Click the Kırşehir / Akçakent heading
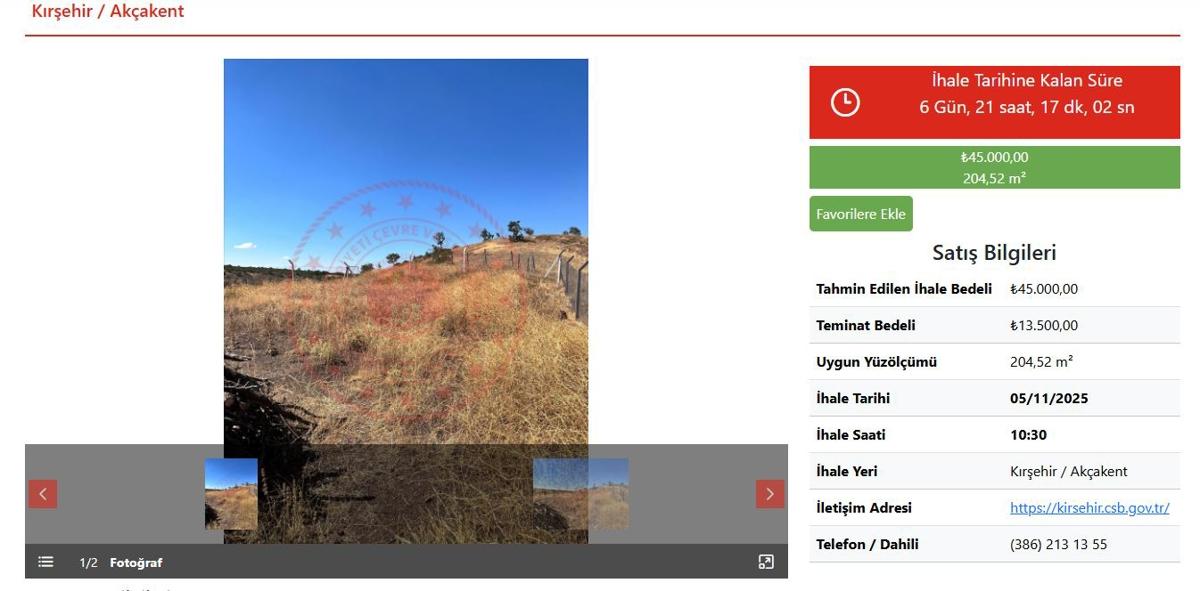 (x=108, y=12)
